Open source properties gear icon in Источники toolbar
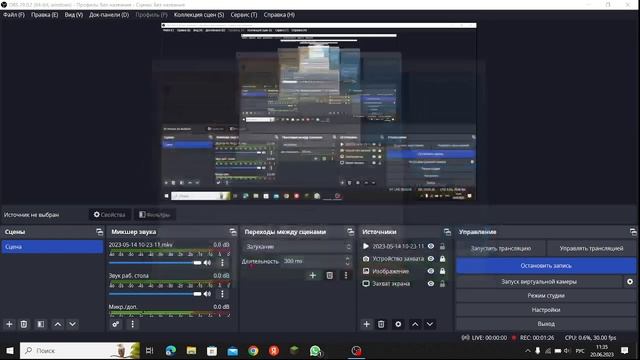The width and height of the screenshot is (640, 360). click(398, 324)
